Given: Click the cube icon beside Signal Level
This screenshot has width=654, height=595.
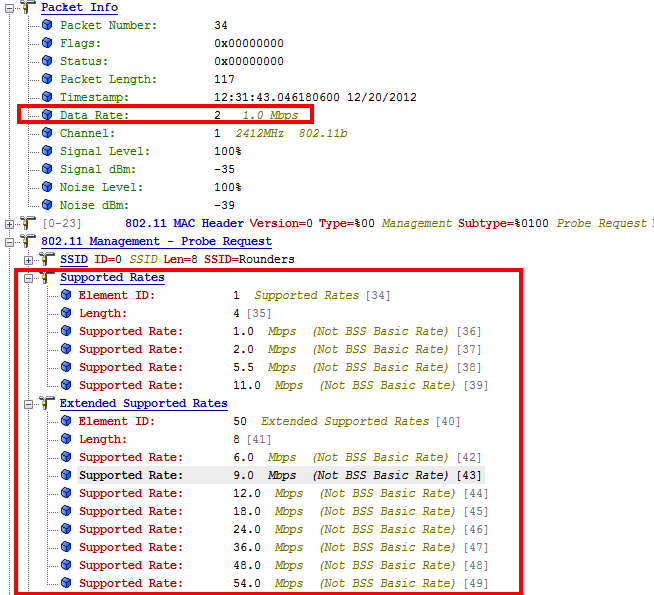Looking at the screenshot, I should pyautogui.click(x=47, y=151).
